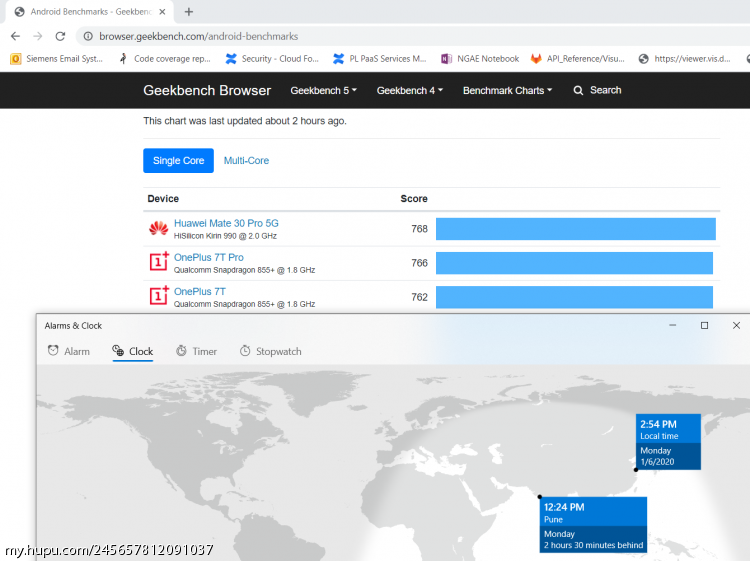Open Stopwatch tab in Alarms & Clock
This screenshot has height=561, width=750.
point(270,352)
